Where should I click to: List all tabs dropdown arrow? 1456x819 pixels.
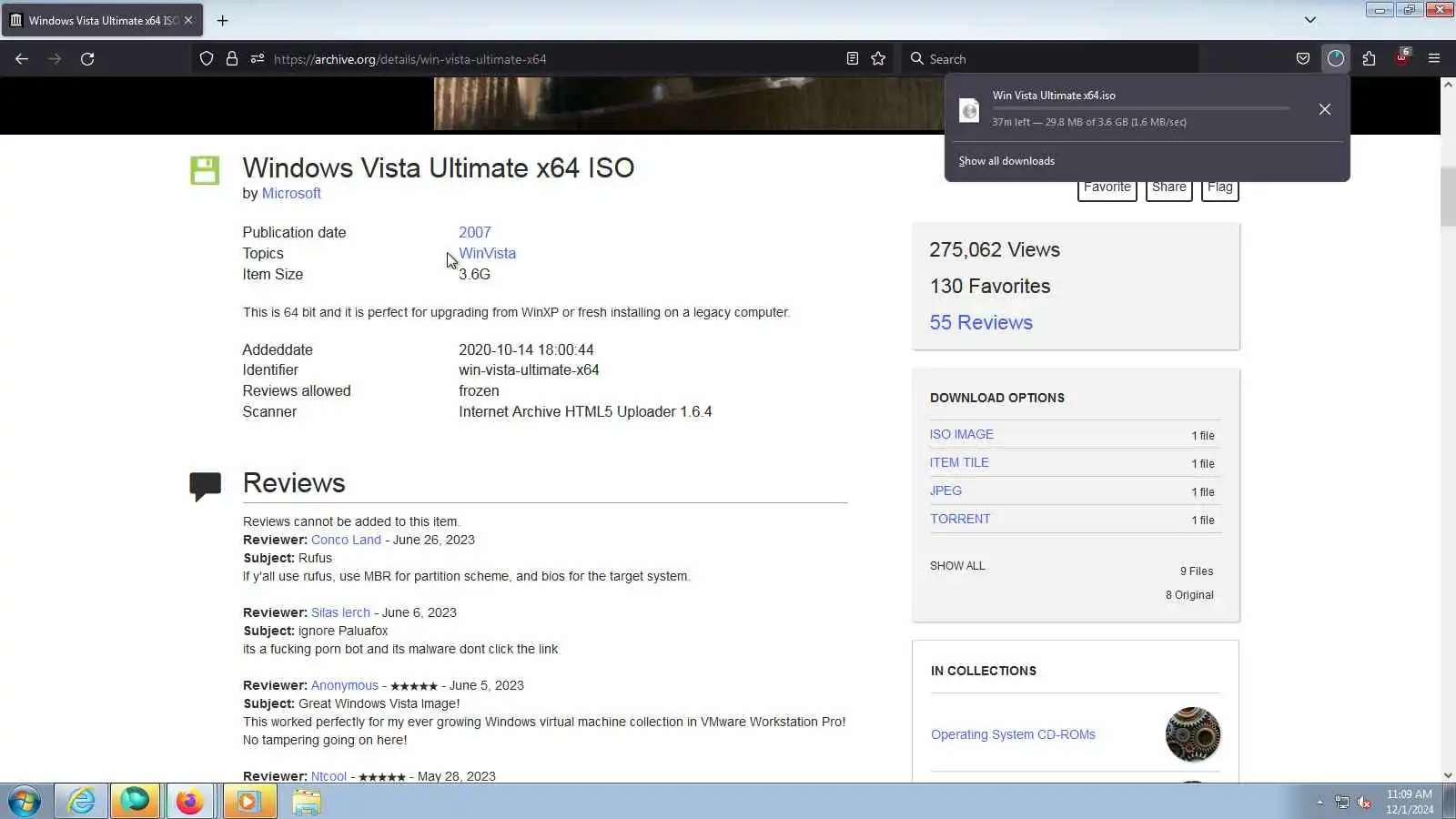(x=1310, y=20)
